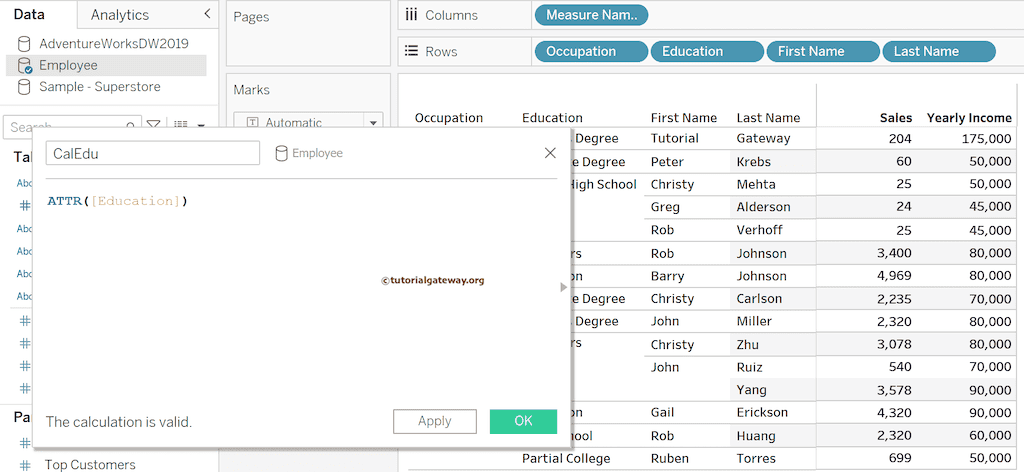Click the Rows shelf icon
The width and height of the screenshot is (1024, 472).
coord(410,51)
